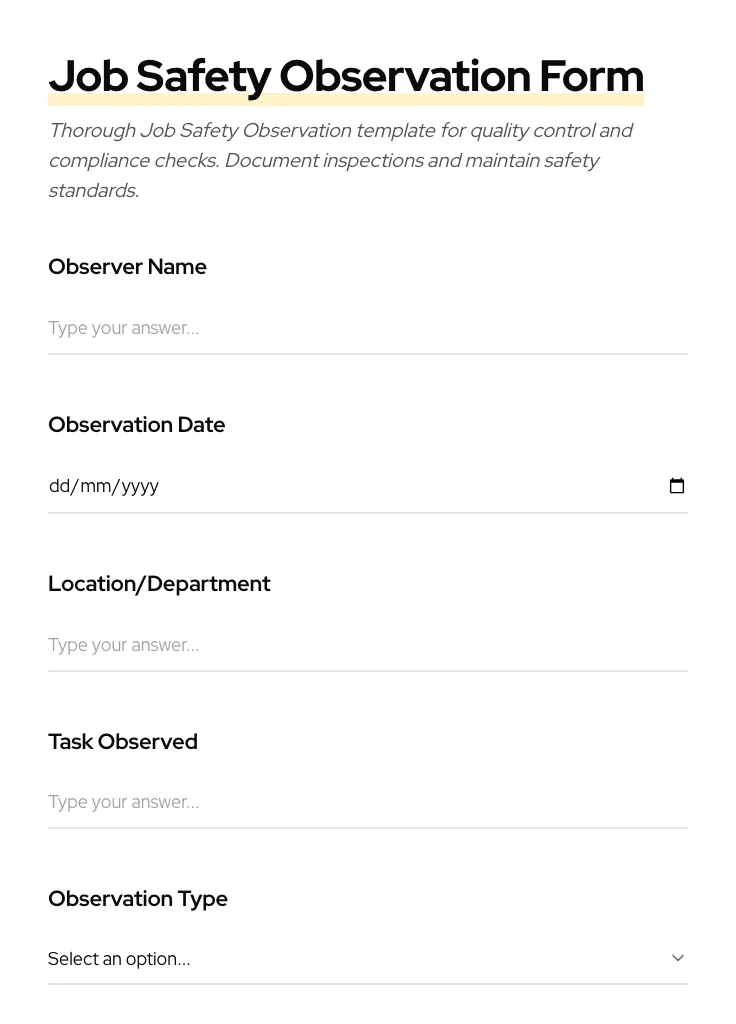Click the Job Safety Observation Form title
736x1024 pixels.
[346, 76]
